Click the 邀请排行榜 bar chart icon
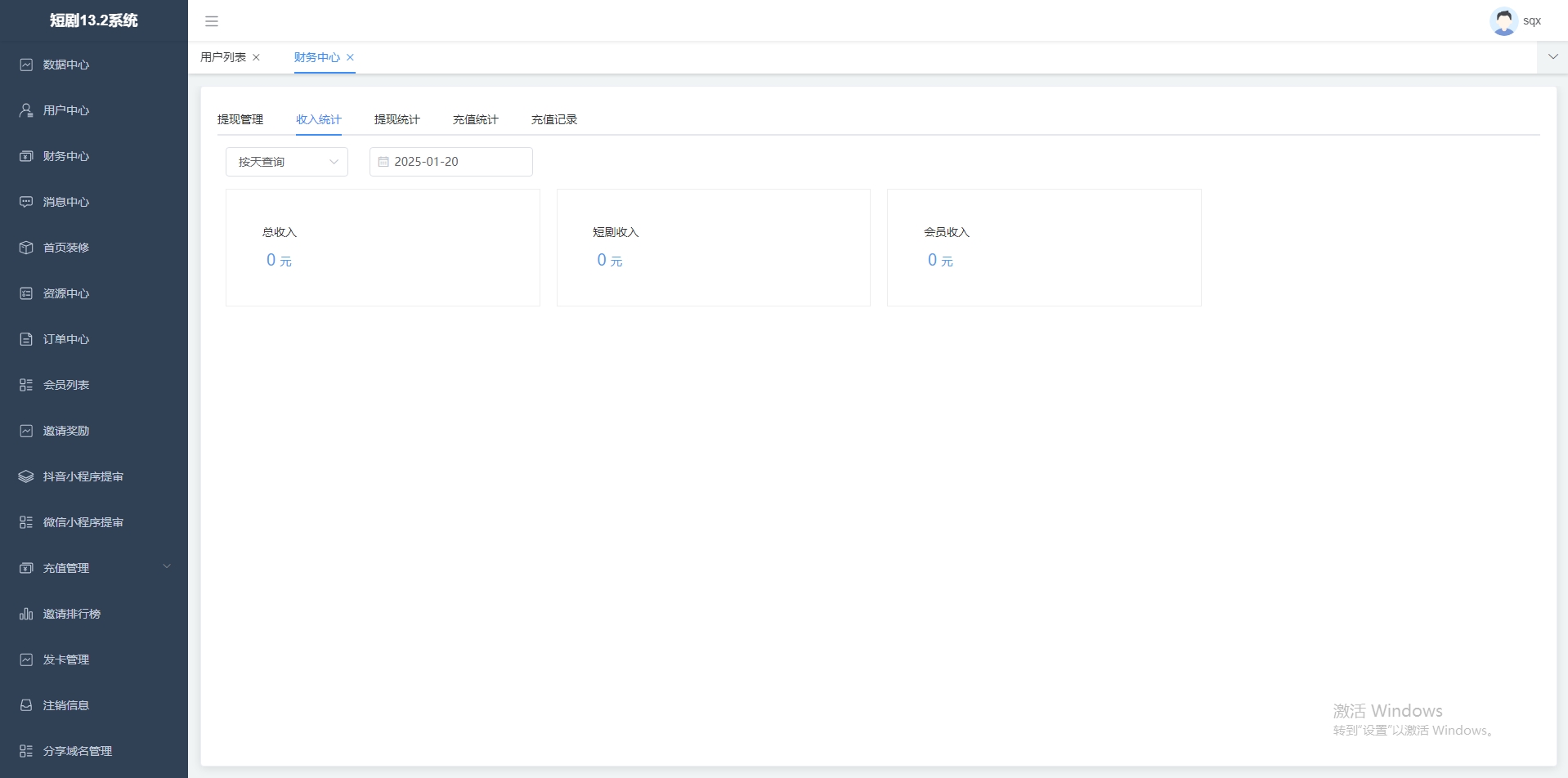This screenshot has height=778, width=1568. pyautogui.click(x=26, y=614)
